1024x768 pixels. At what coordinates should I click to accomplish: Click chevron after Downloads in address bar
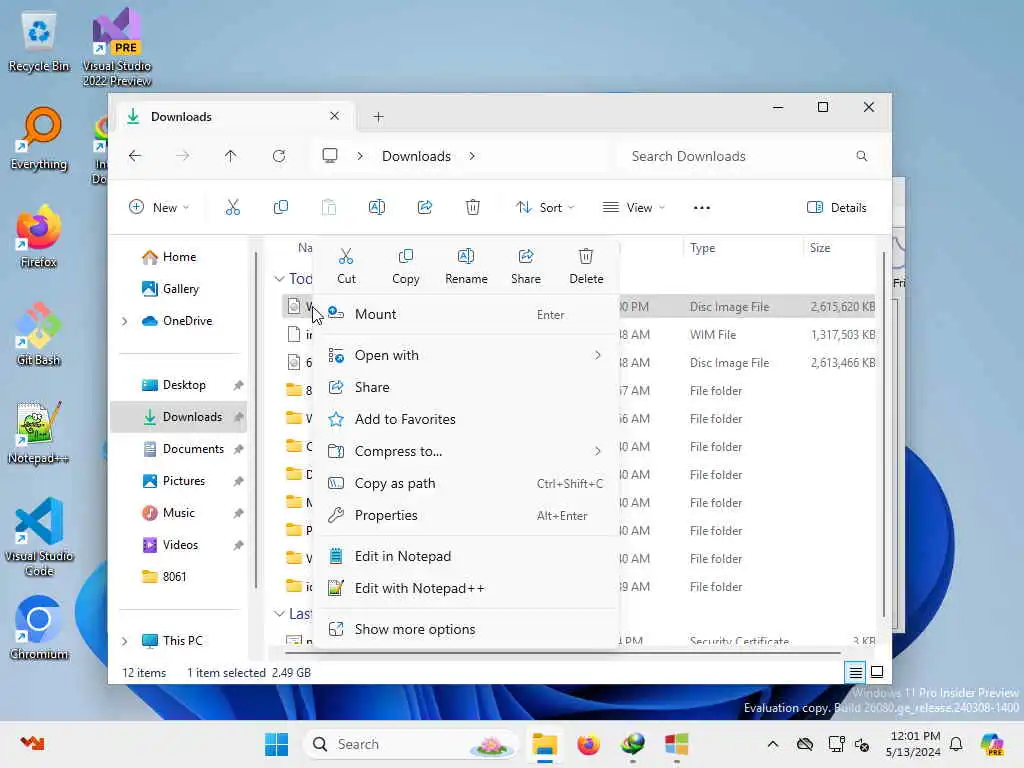(472, 156)
